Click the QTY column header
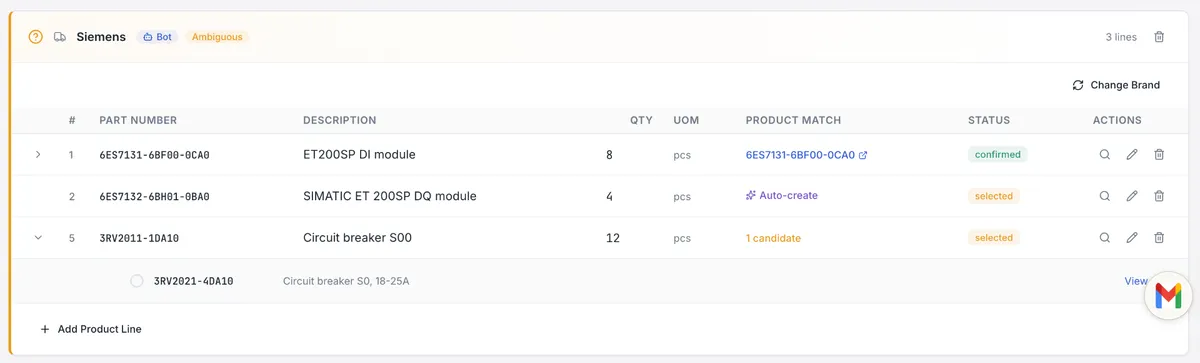Image resolution: width=1200 pixels, height=363 pixels. pyautogui.click(x=641, y=120)
